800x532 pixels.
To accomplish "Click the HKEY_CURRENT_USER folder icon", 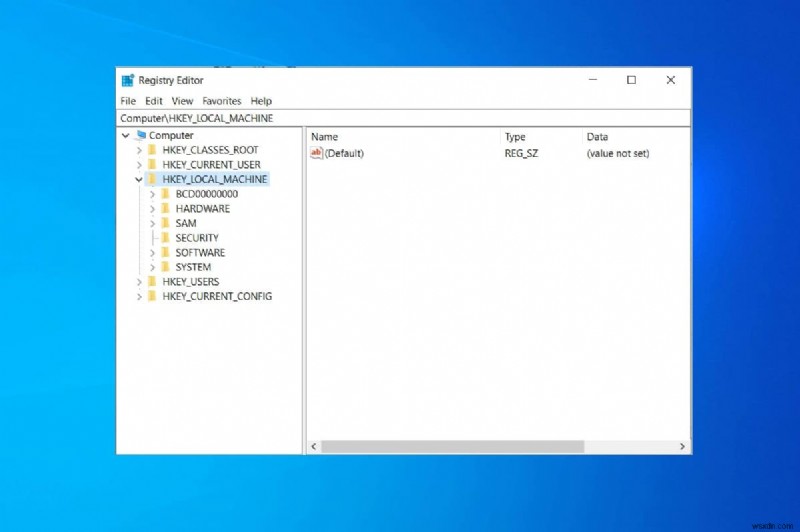I will click(152, 165).
